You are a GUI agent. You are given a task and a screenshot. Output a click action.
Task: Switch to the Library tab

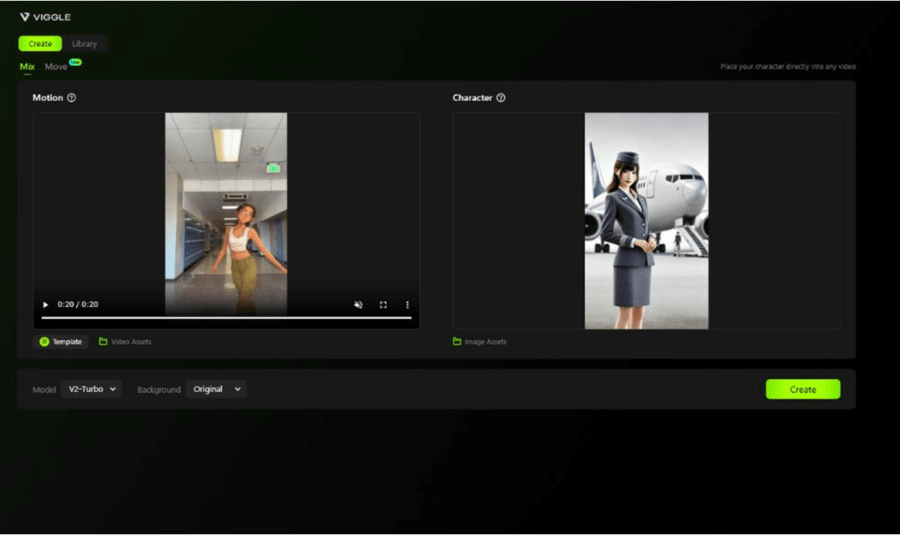(85, 44)
